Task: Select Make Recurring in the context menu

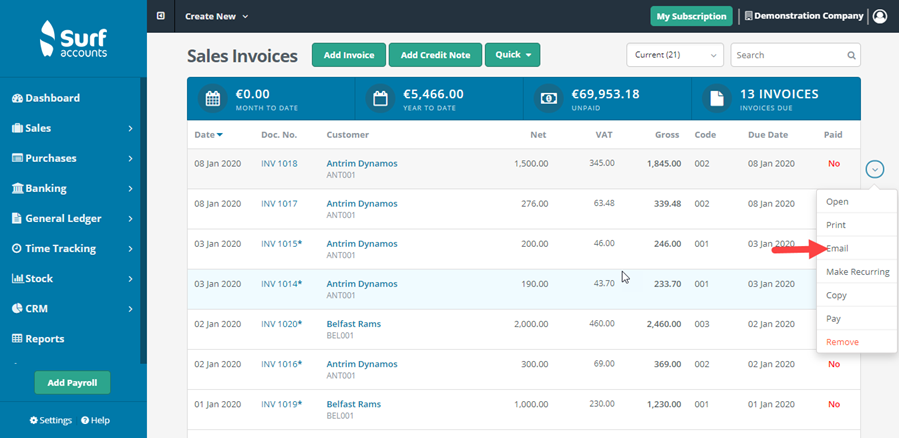Action: point(857,272)
